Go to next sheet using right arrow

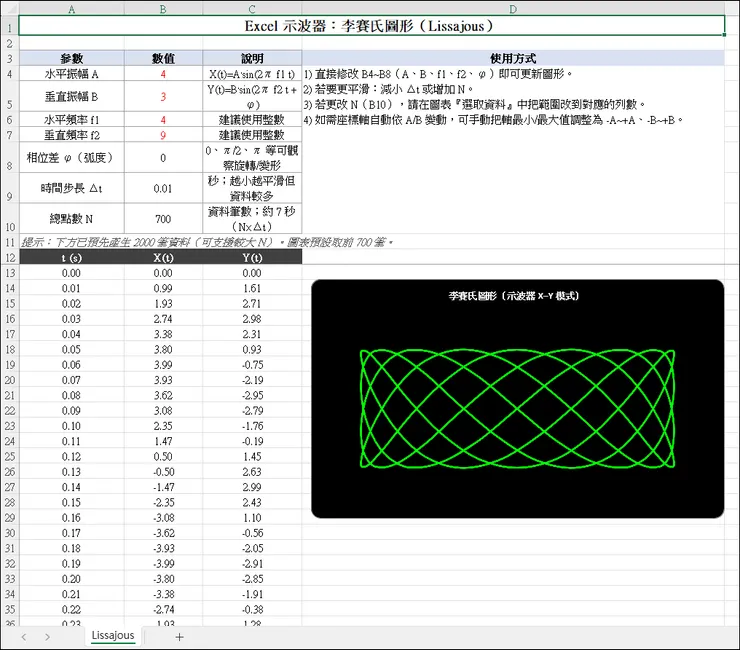pos(47,637)
